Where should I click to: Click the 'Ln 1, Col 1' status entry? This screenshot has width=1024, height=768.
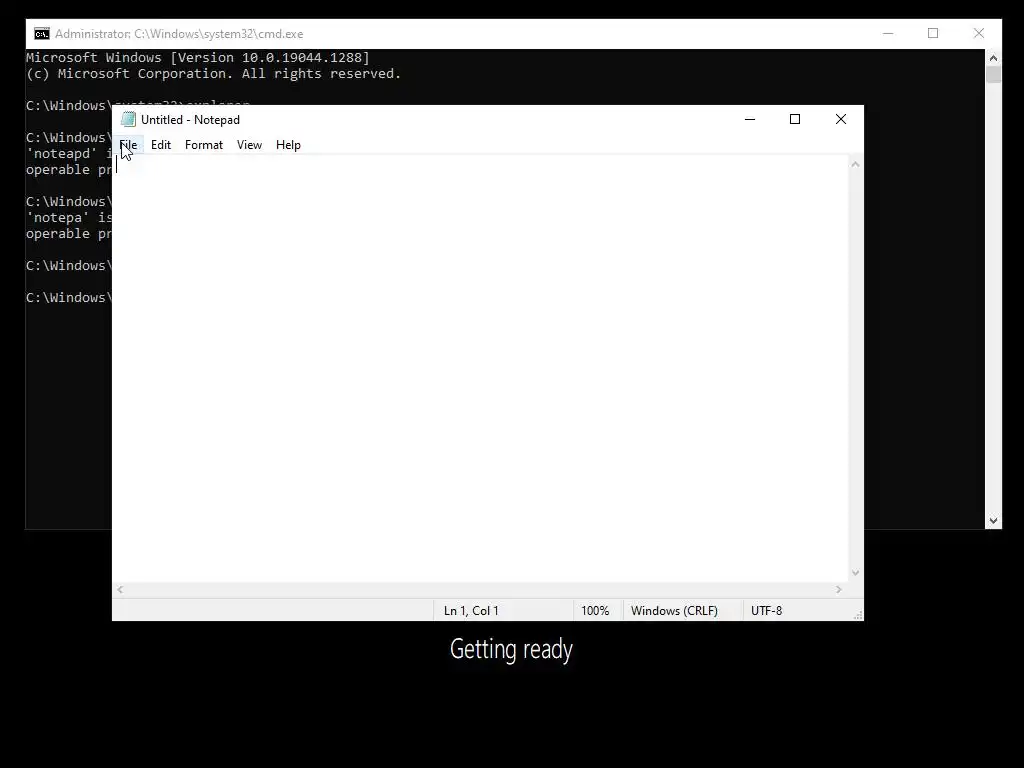(471, 611)
